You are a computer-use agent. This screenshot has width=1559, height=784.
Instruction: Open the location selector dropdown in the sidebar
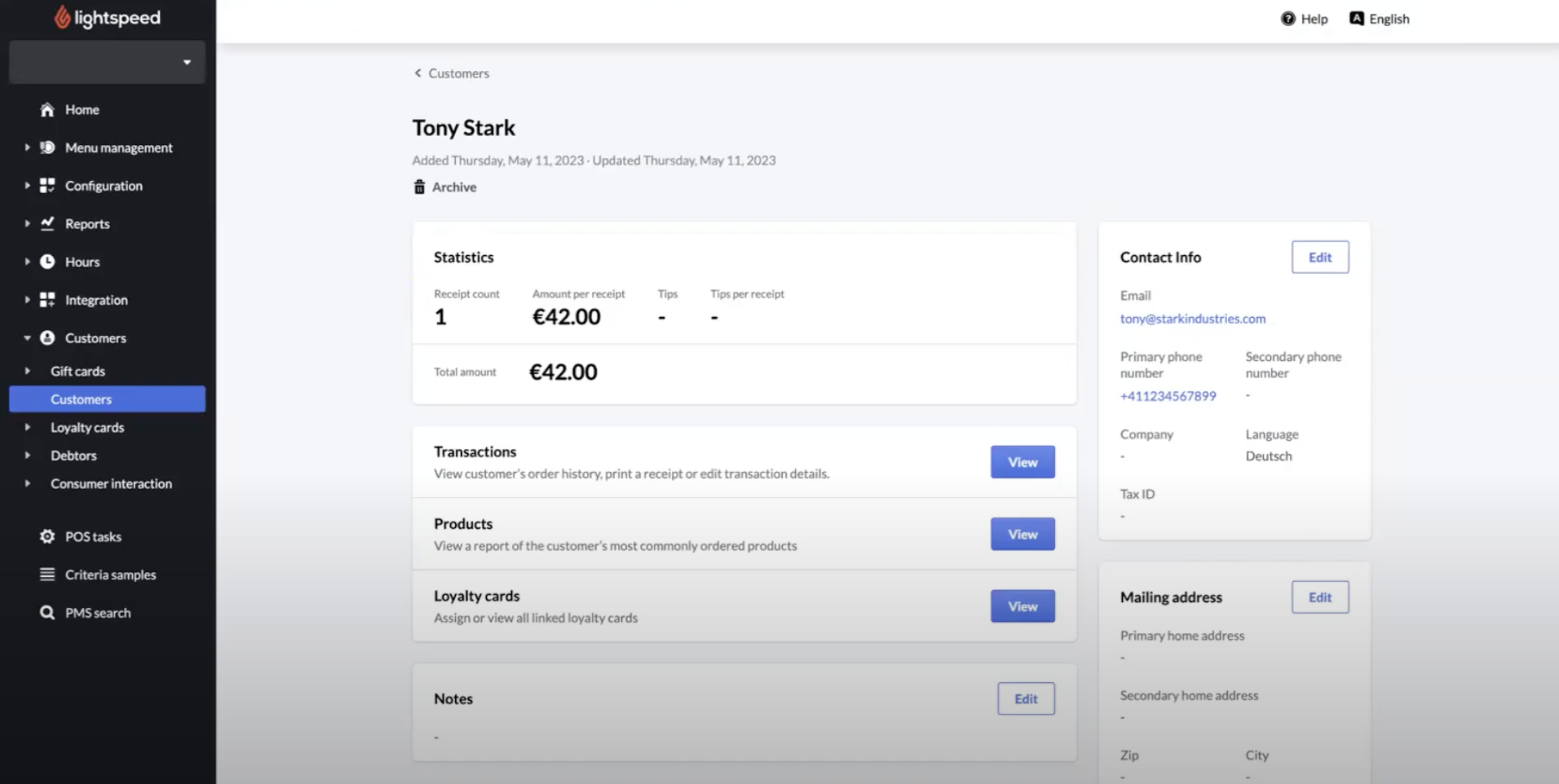[x=186, y=62]
